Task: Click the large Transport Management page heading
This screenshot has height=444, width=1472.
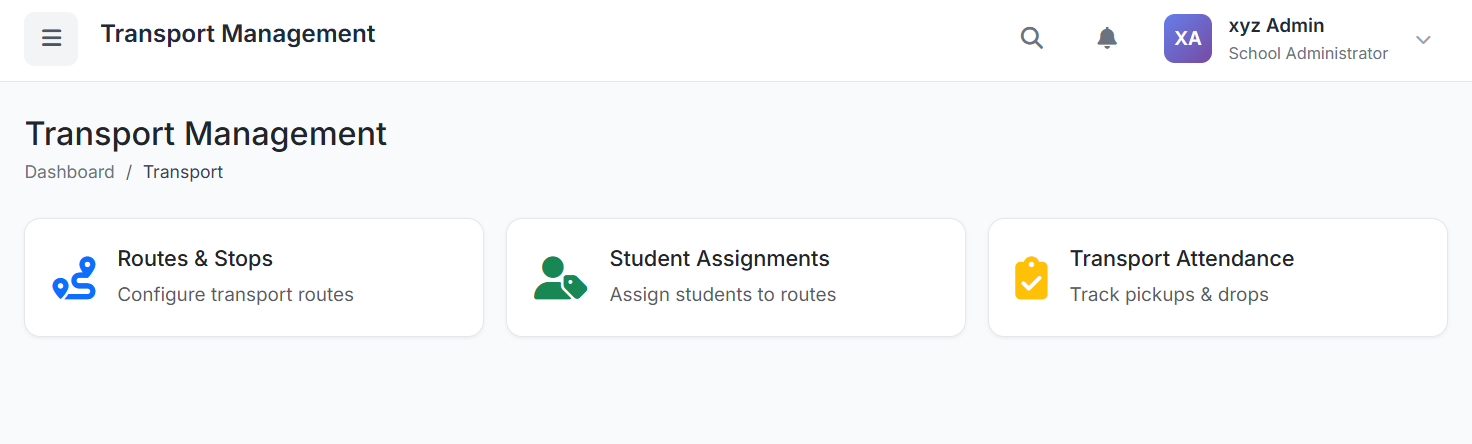Action: (x=206, y=134)
